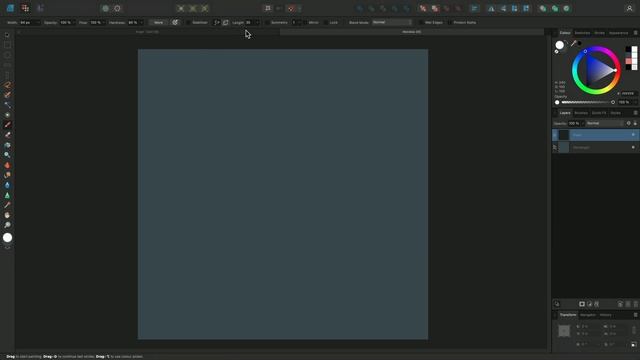Open the Photo Persona icon
This screenshot has width=640, height=360.
pos(10,8)
